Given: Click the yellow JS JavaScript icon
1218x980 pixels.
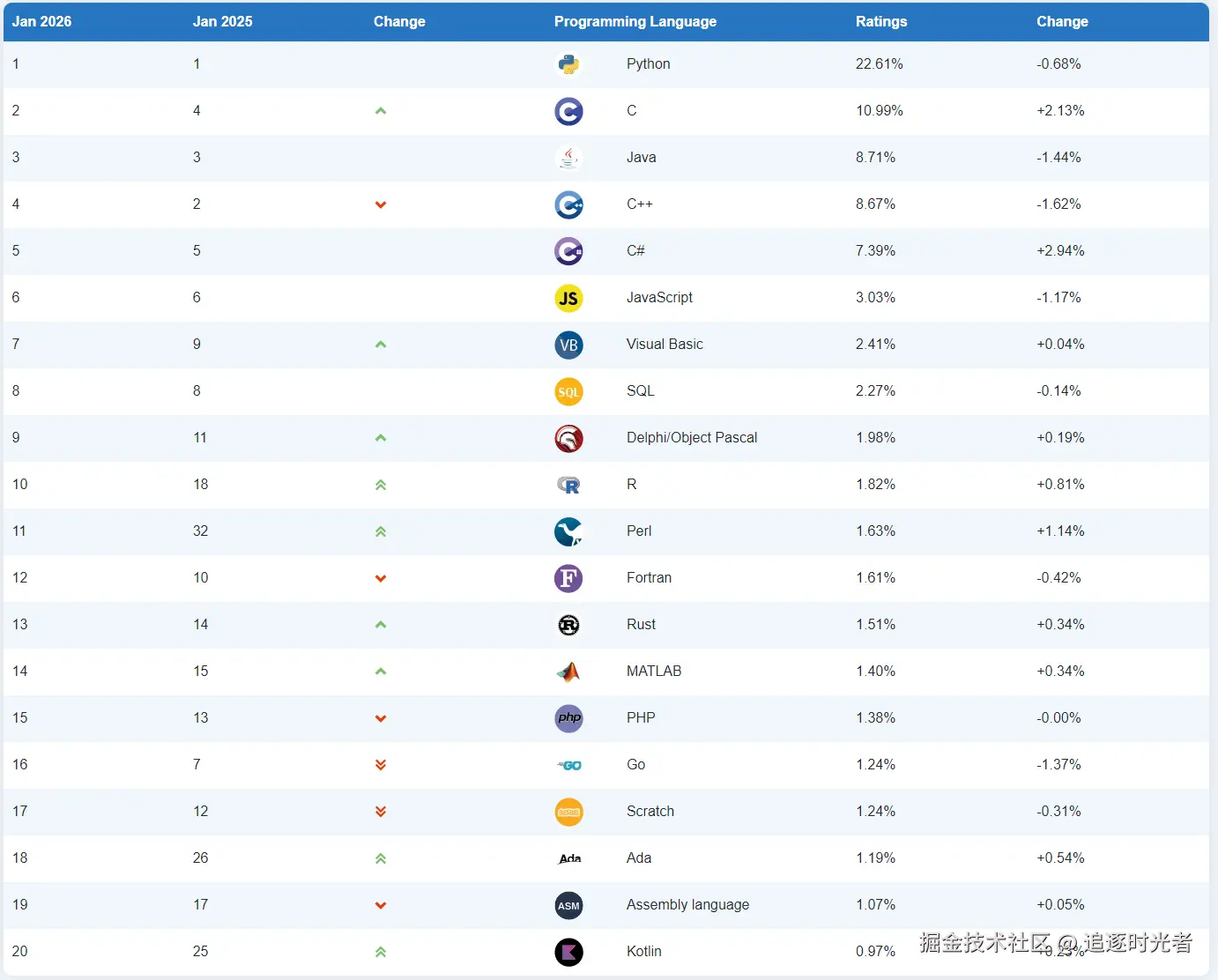Looking at the screenshot, I should coord(568,298).
